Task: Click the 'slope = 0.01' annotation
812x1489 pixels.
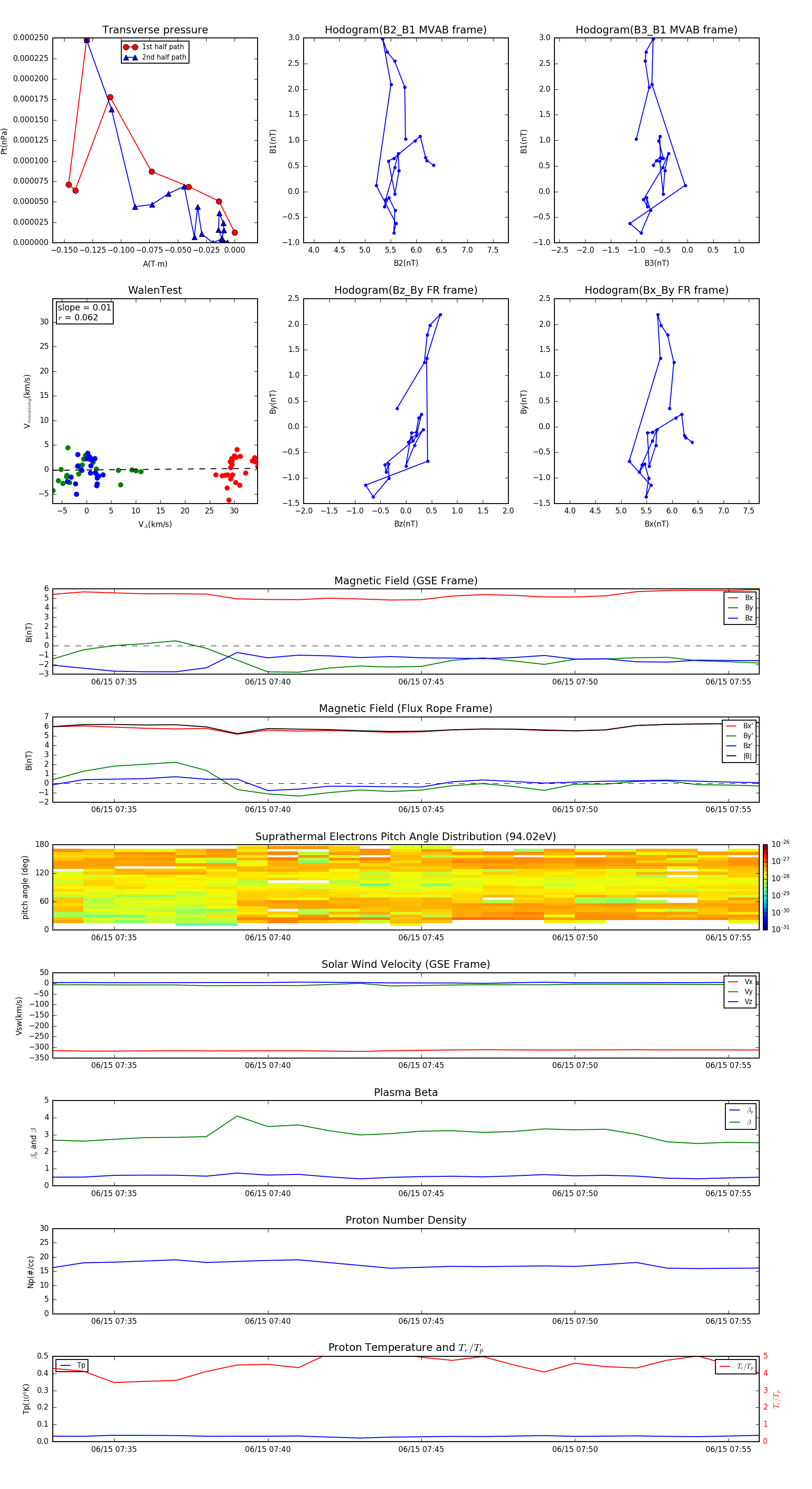Action: pos(84,308)
